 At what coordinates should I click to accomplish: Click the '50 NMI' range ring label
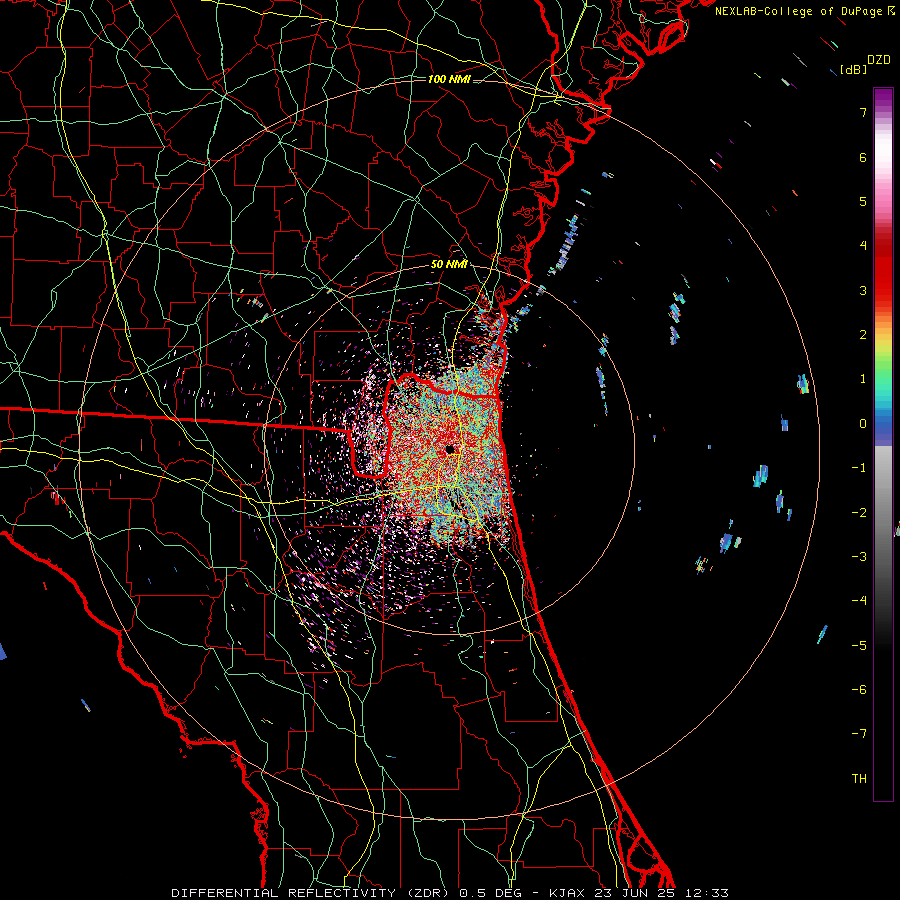click(x=449, y=265)
